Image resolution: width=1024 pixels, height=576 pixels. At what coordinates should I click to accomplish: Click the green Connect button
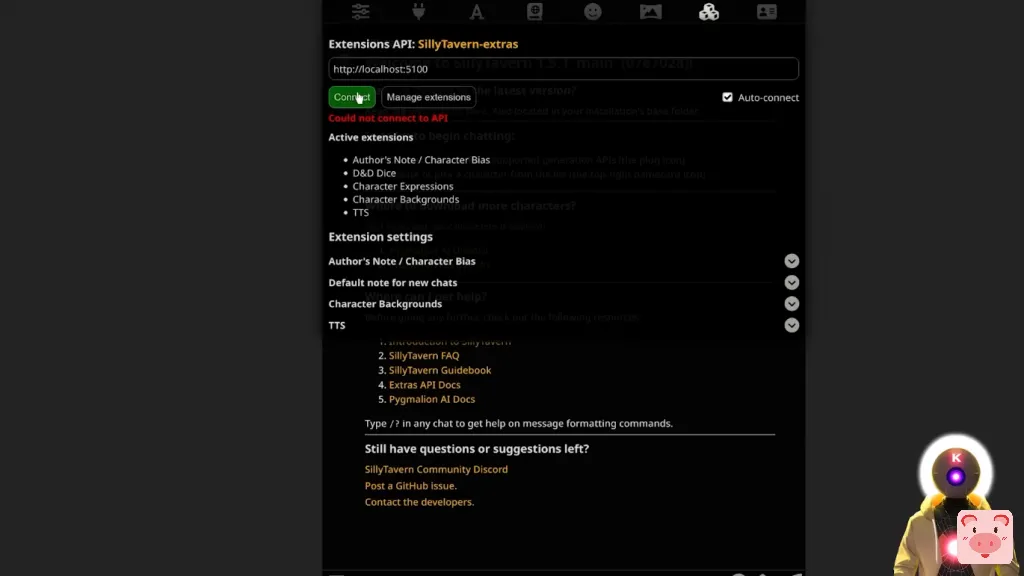[x=352, y=97]
